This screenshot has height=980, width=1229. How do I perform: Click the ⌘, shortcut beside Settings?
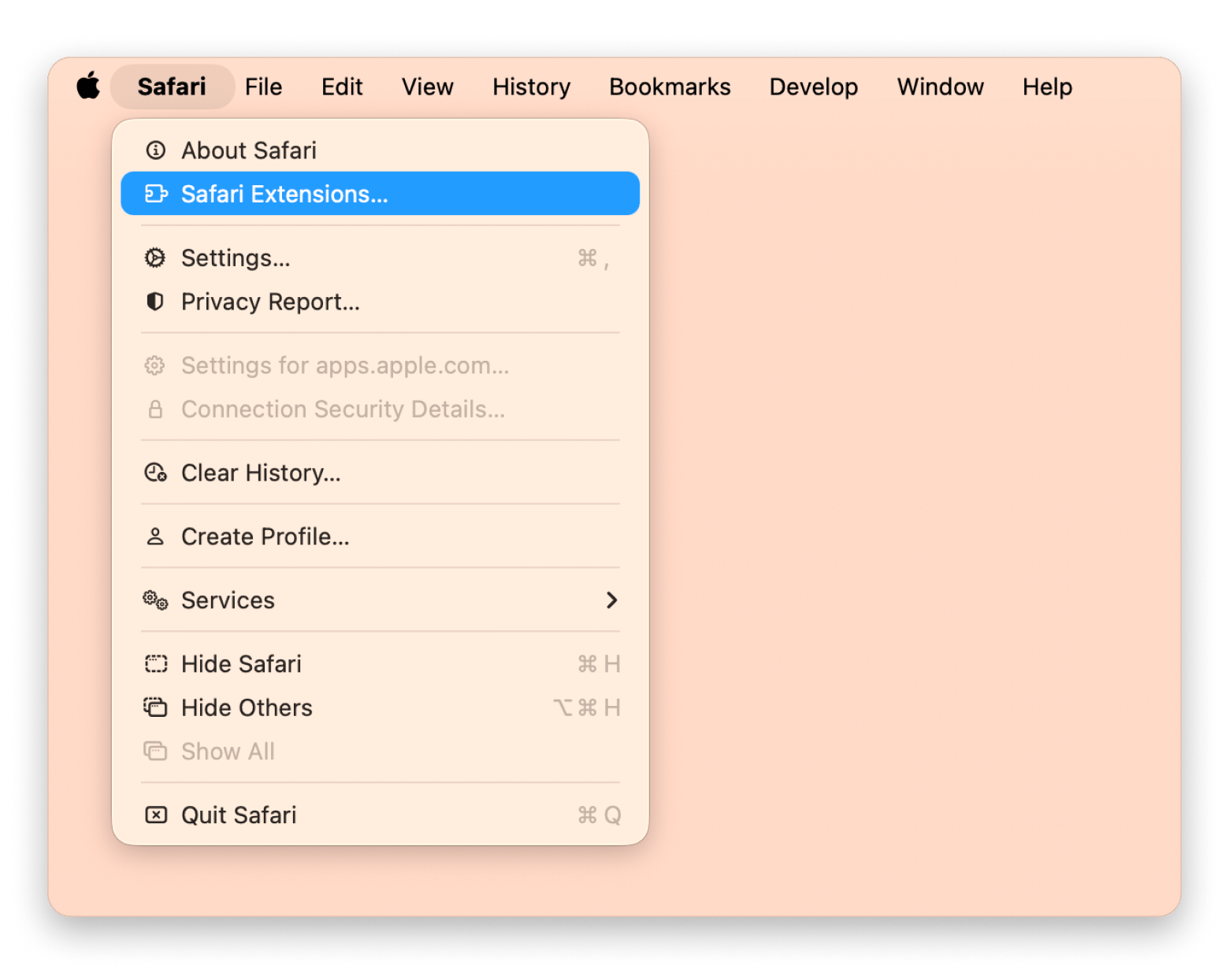tap(593, 258)
